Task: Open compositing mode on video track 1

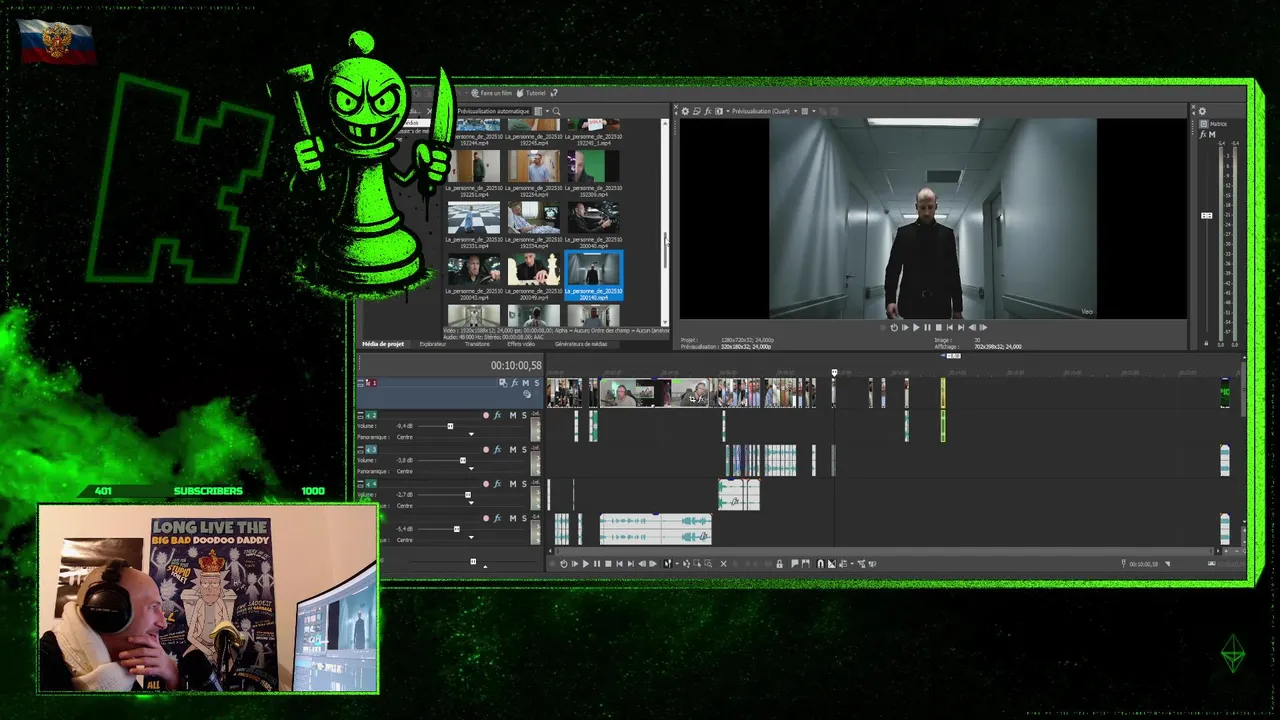Action: (x=527, y=394)
